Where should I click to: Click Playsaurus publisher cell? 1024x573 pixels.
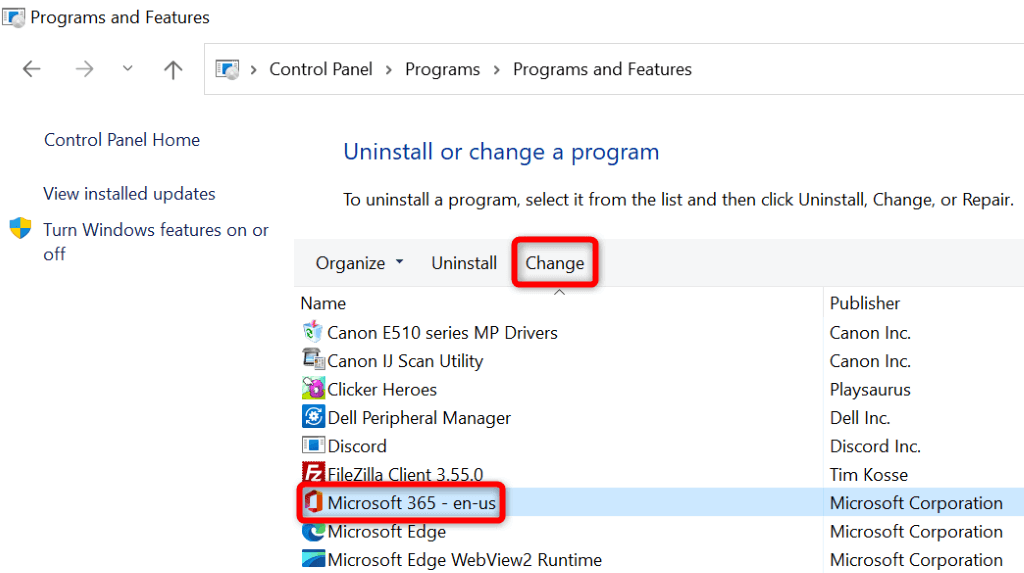tap(870, 389)
